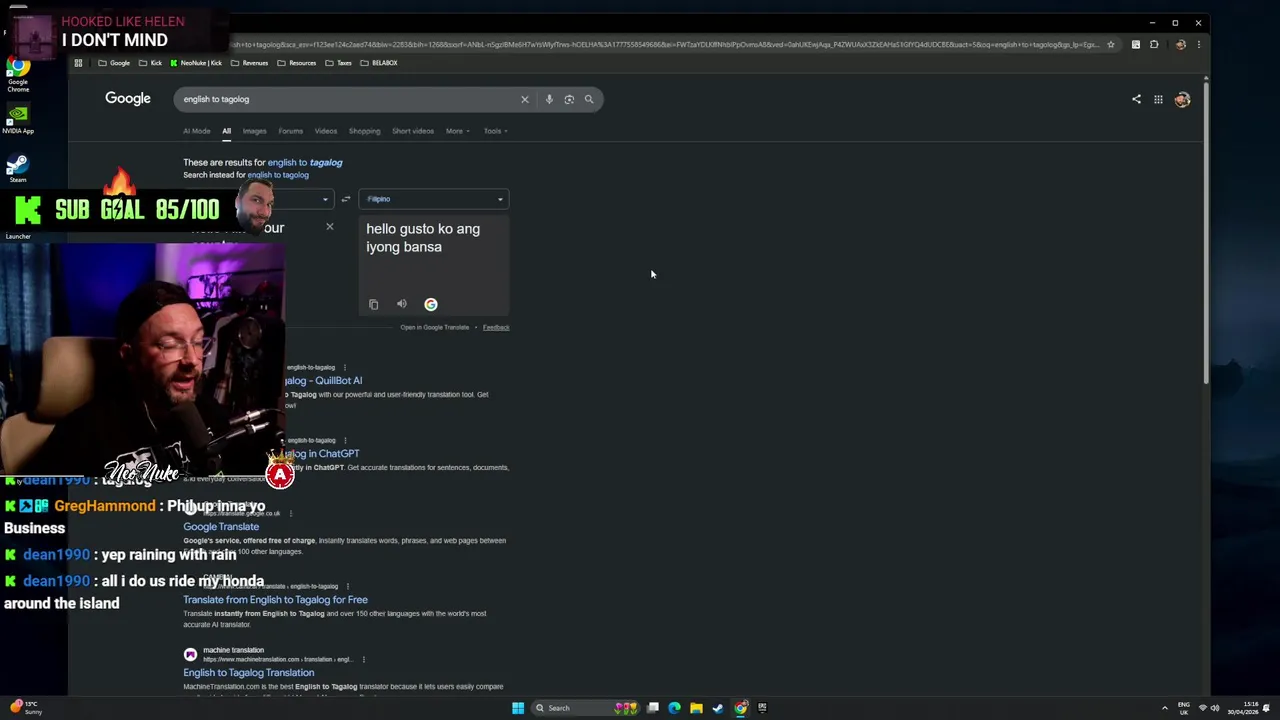The image size is (1280, 720).
Task: Switch to Chrome in the taskbar
Action: pyautogui.click(x=741, y=708)
